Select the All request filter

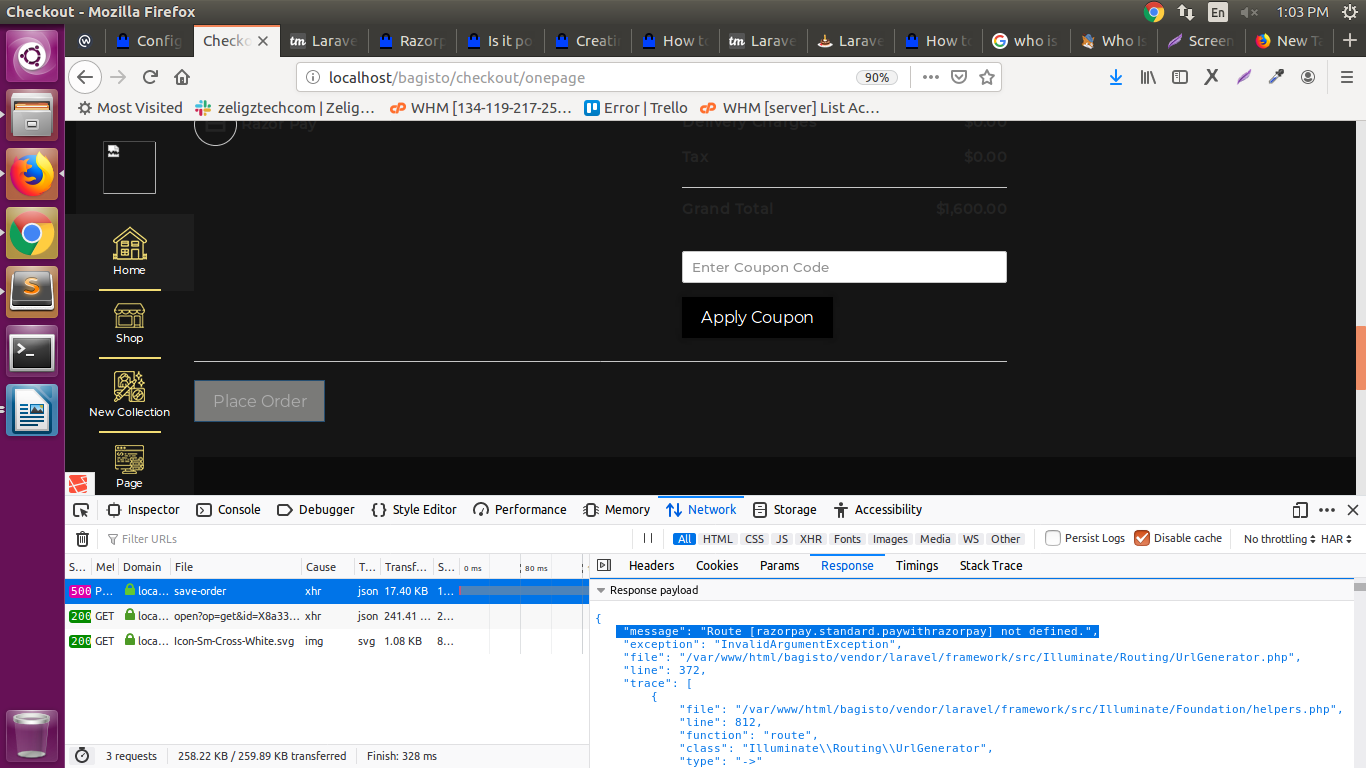[x=684, y=539]
